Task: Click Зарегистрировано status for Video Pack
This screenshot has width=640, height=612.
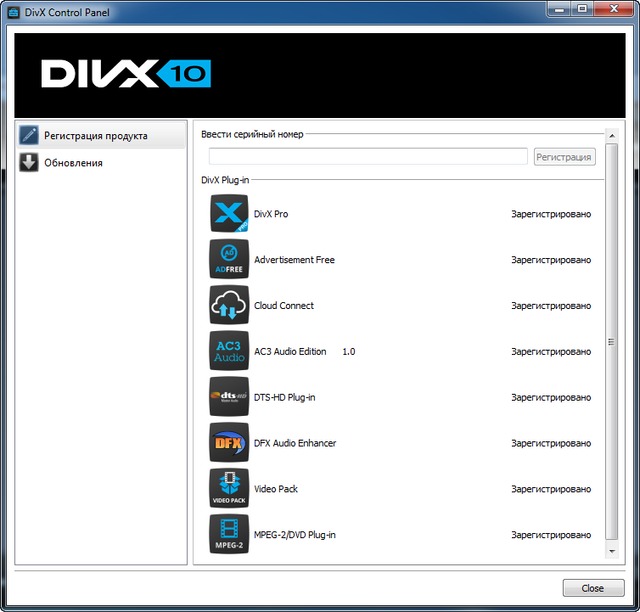Action: (x=551, y=489)
